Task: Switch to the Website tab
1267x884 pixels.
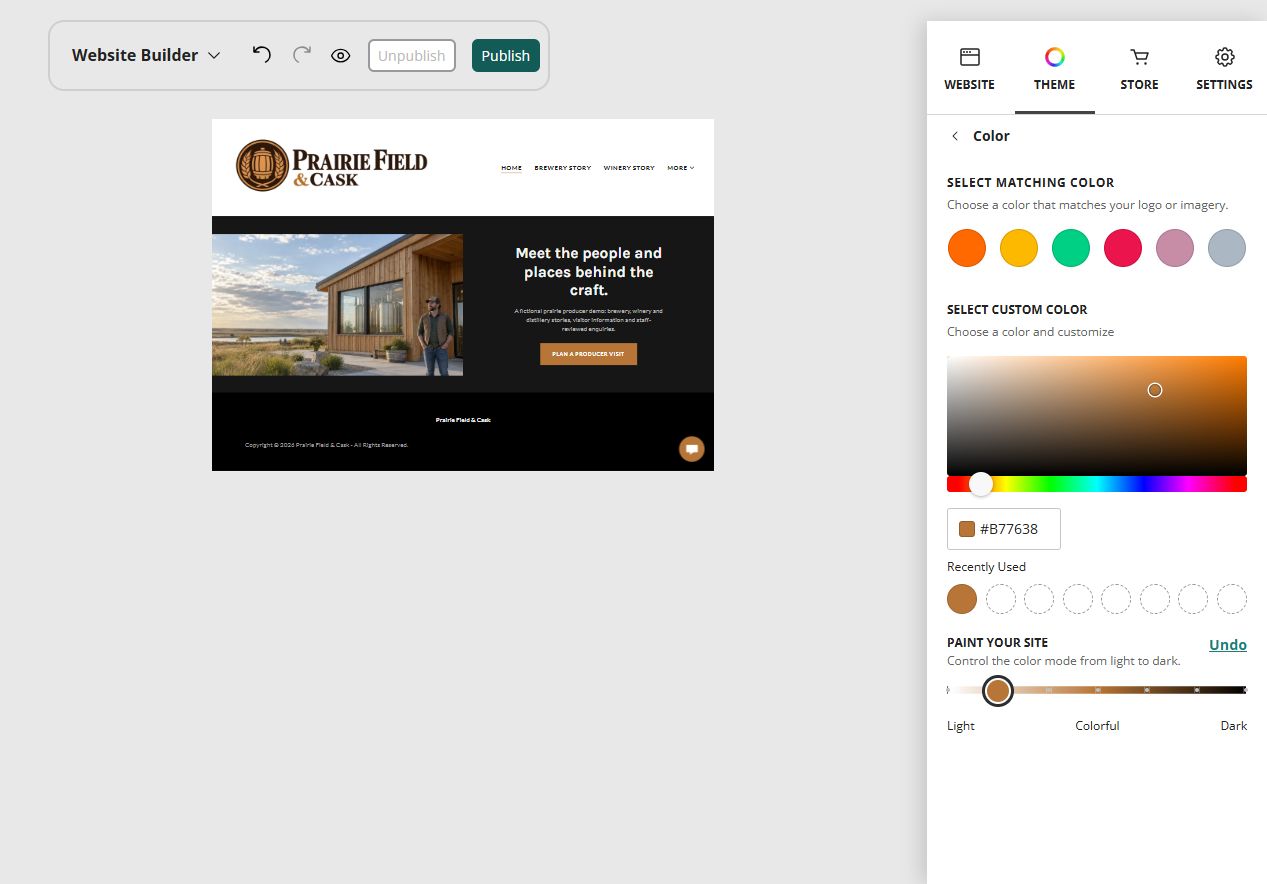Action: (x=969, y=69)
